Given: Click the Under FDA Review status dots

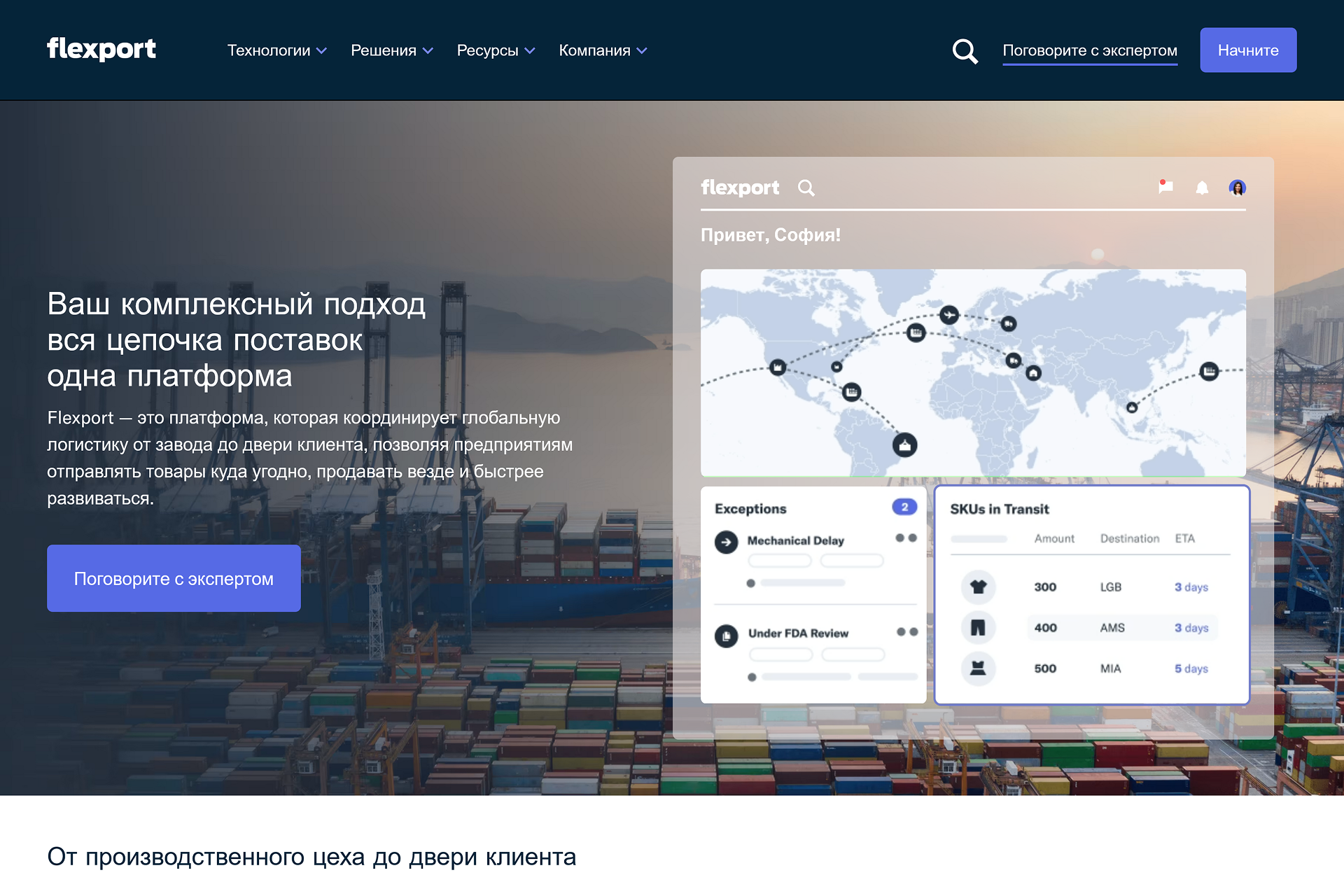Looking at the screenshot, I should coord(907,631).
